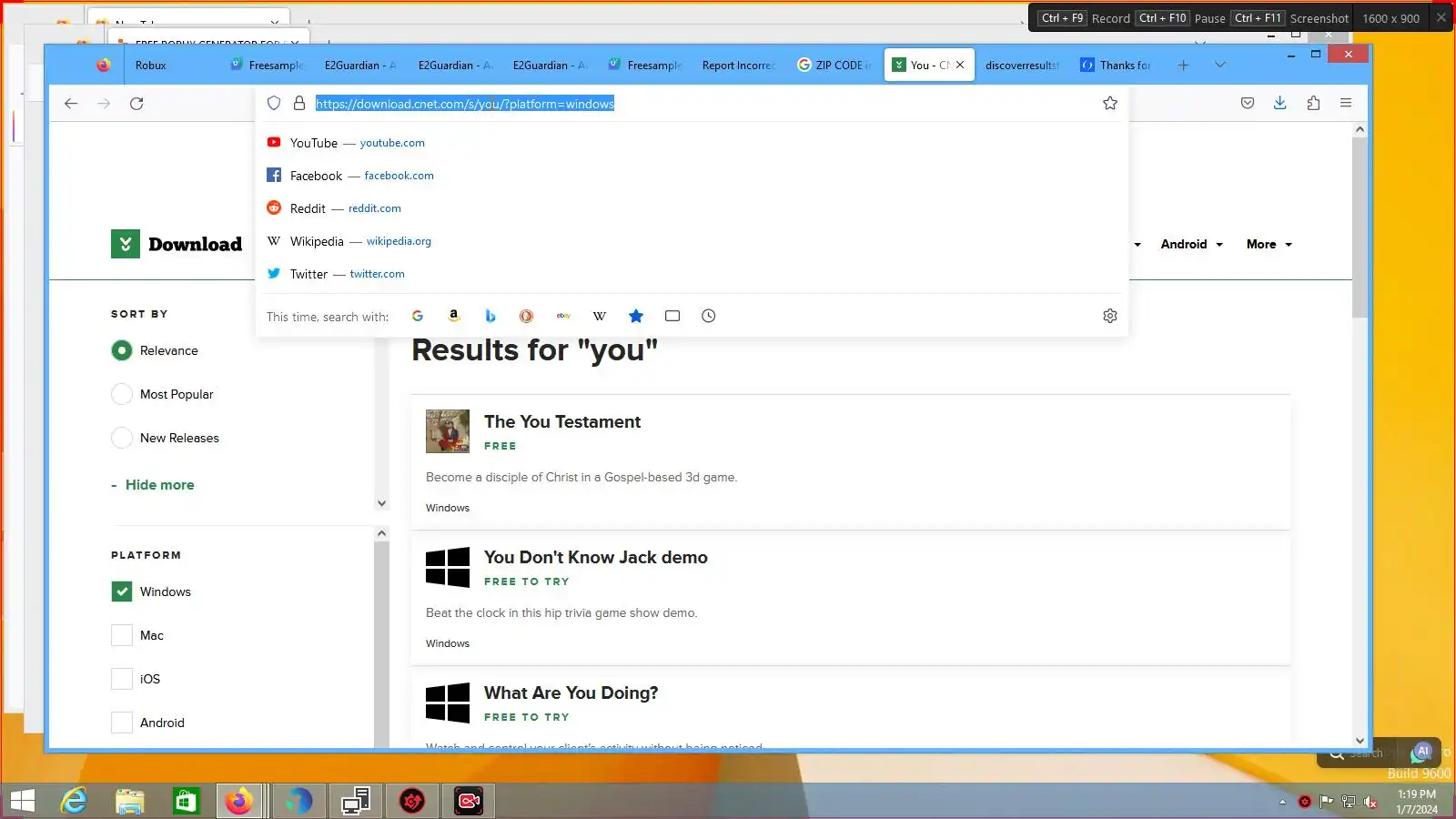Click the forward navigation arrow
This screenshot has width=1456, height=819.
[x=104, y=104]
